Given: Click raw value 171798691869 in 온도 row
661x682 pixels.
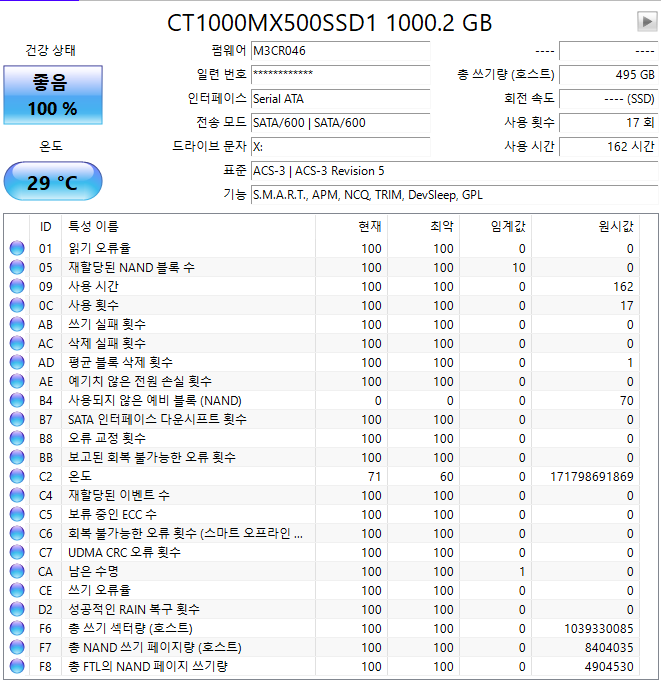Looking at the screenshot, I should [x=592, y=477].
